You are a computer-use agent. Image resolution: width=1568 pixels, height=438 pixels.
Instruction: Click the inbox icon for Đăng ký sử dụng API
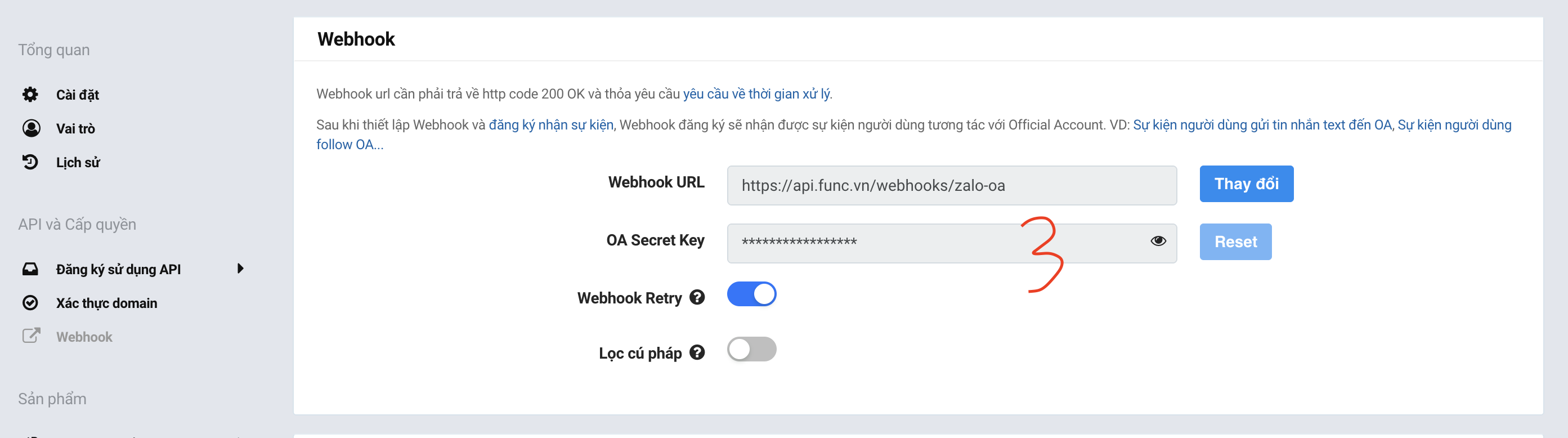[x=30, y=269]
